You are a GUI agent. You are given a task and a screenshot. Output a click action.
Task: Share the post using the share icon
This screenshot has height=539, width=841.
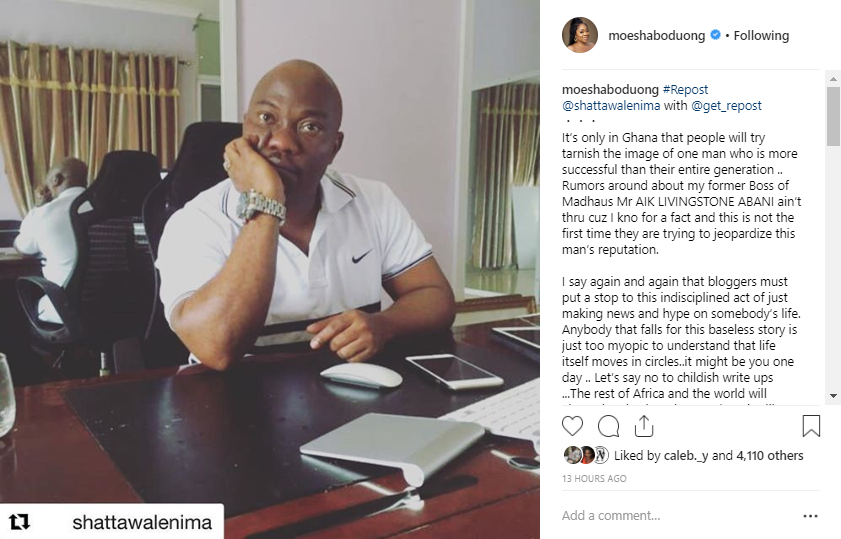(x=644, y=426)
